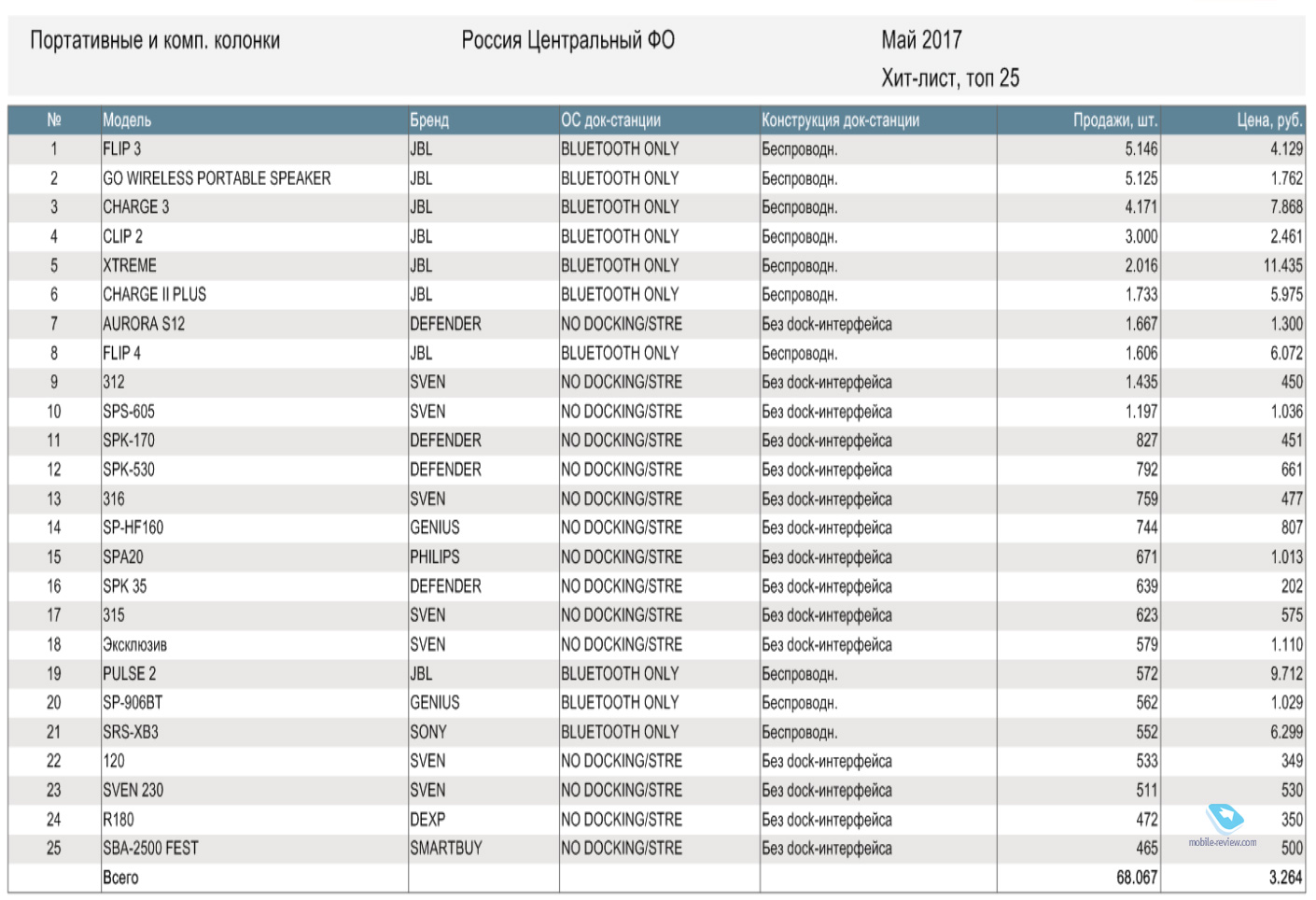Select the PHILIPS brand cell
This screenshot has width=1316, height=900.
coord(435,556)
